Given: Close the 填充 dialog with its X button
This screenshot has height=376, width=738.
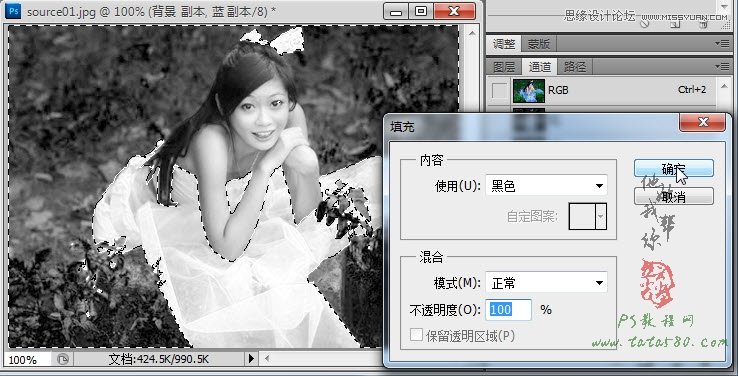Looking at the screenshot, I should pos(702,122).
